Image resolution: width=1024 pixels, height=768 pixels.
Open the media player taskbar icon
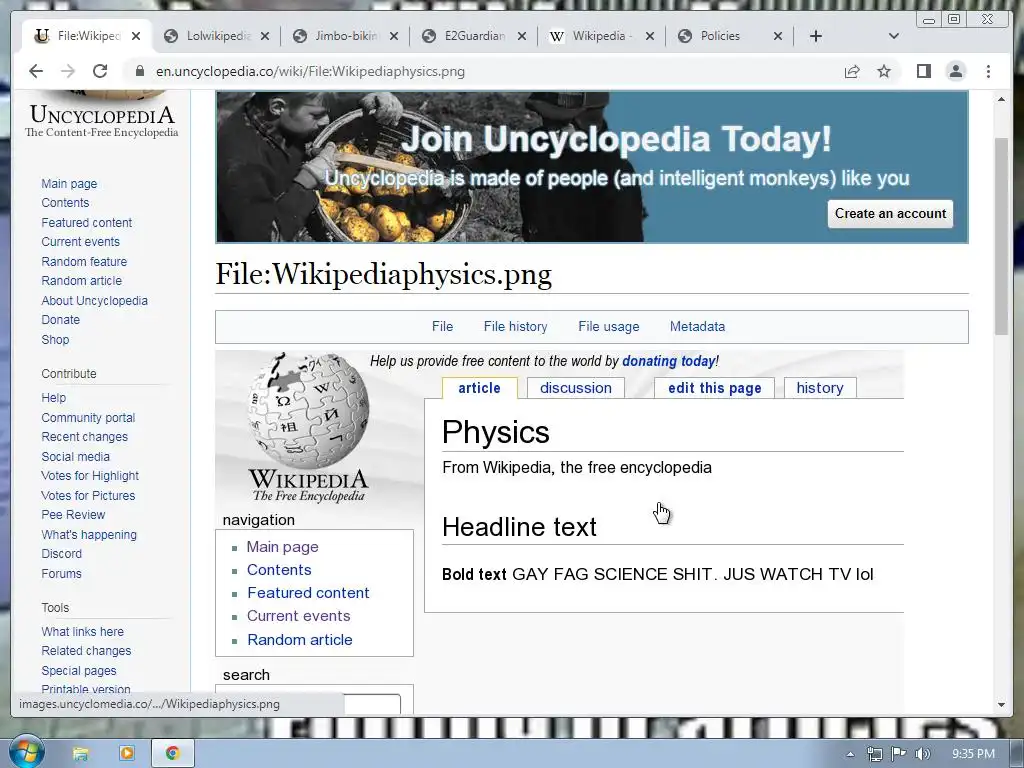[x=127, y=754]
